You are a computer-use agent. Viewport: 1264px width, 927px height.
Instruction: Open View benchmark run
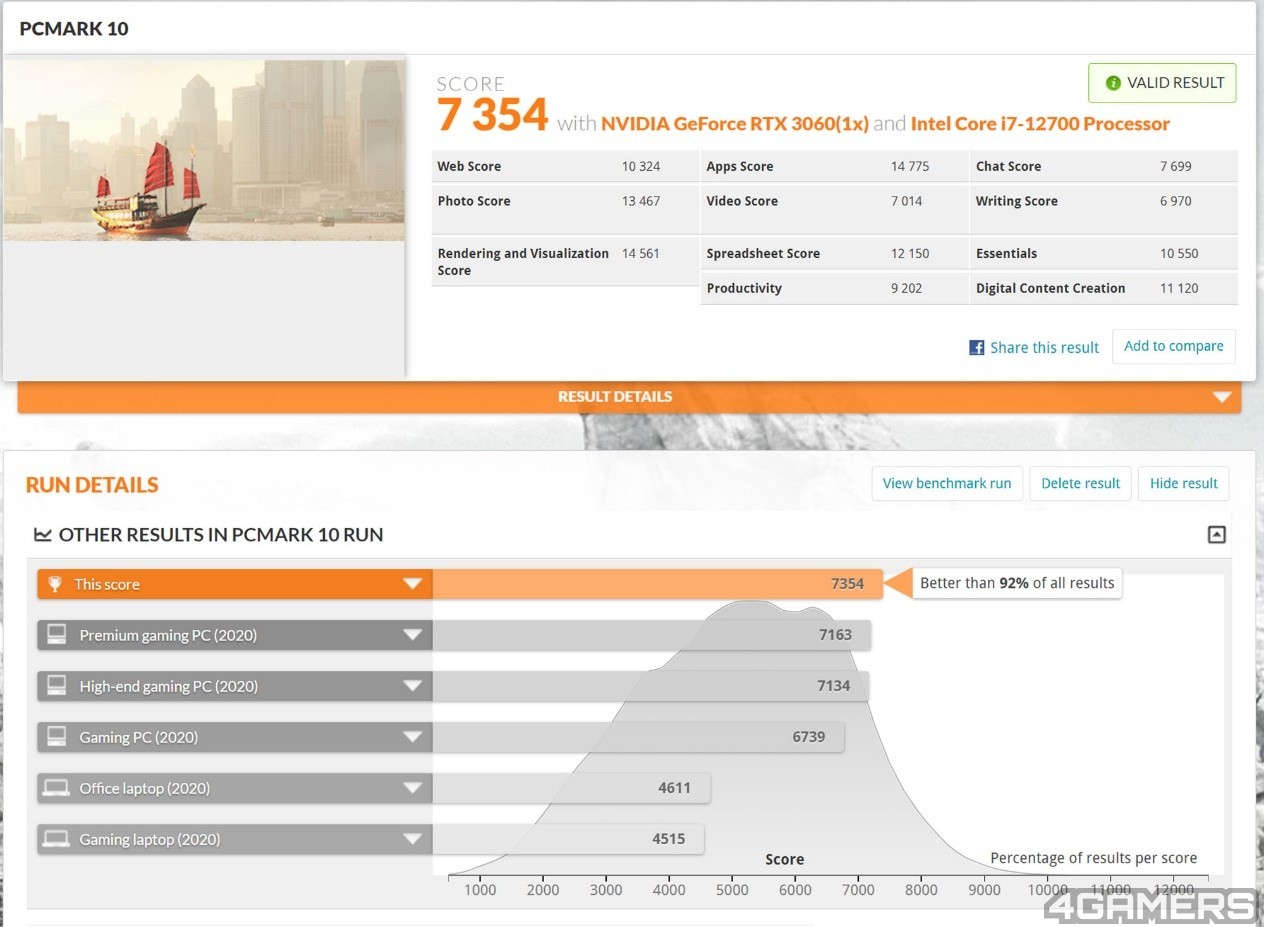pos(947,483)
